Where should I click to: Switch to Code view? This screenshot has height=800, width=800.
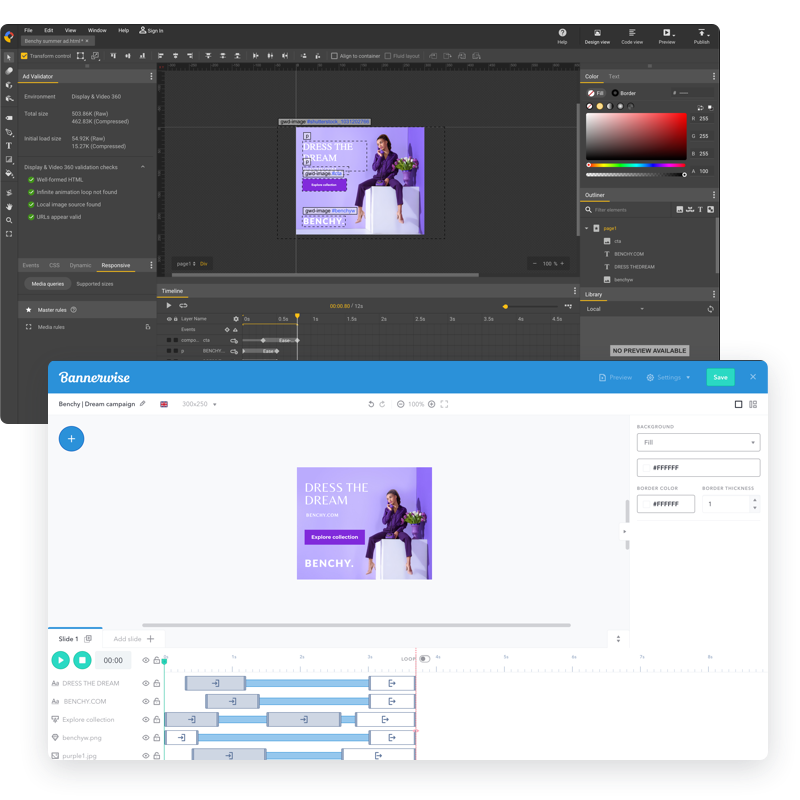632,36
